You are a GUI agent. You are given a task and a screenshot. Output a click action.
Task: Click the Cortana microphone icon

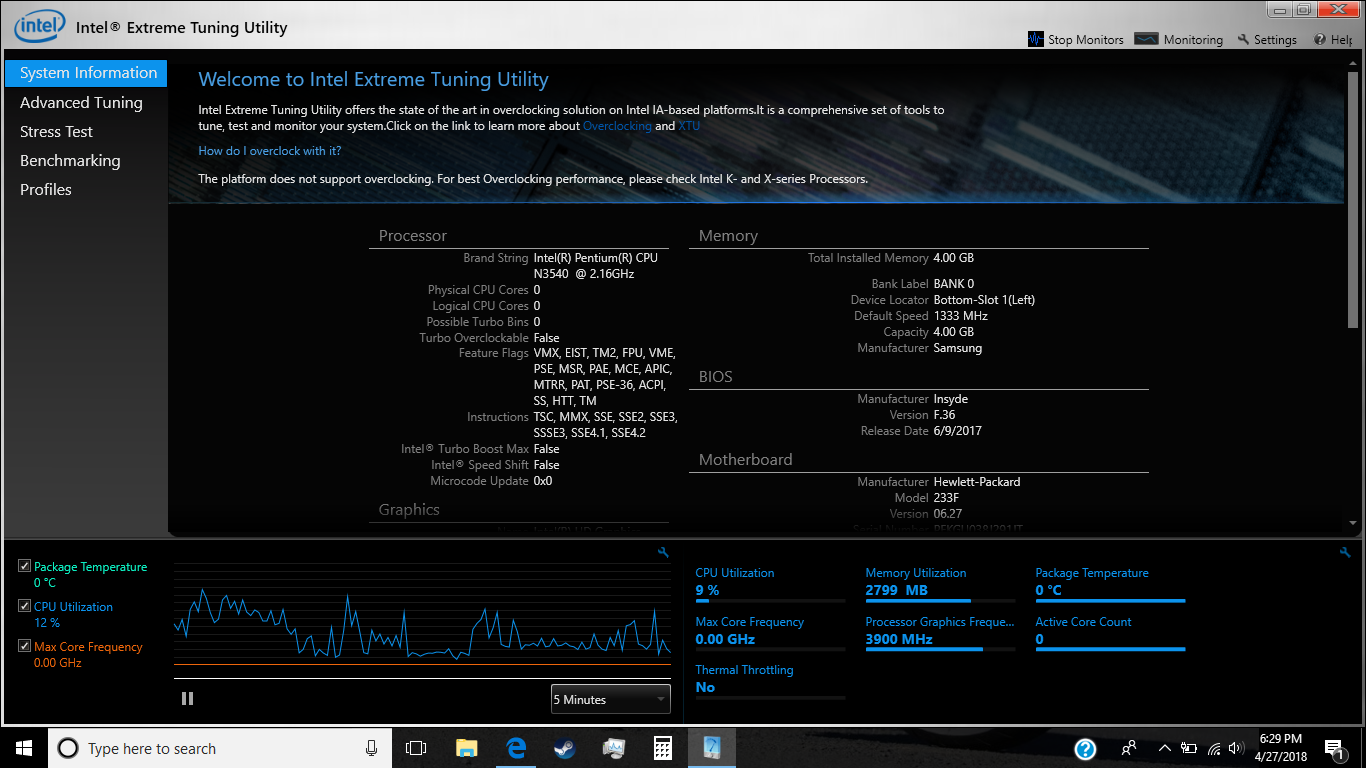372,748
